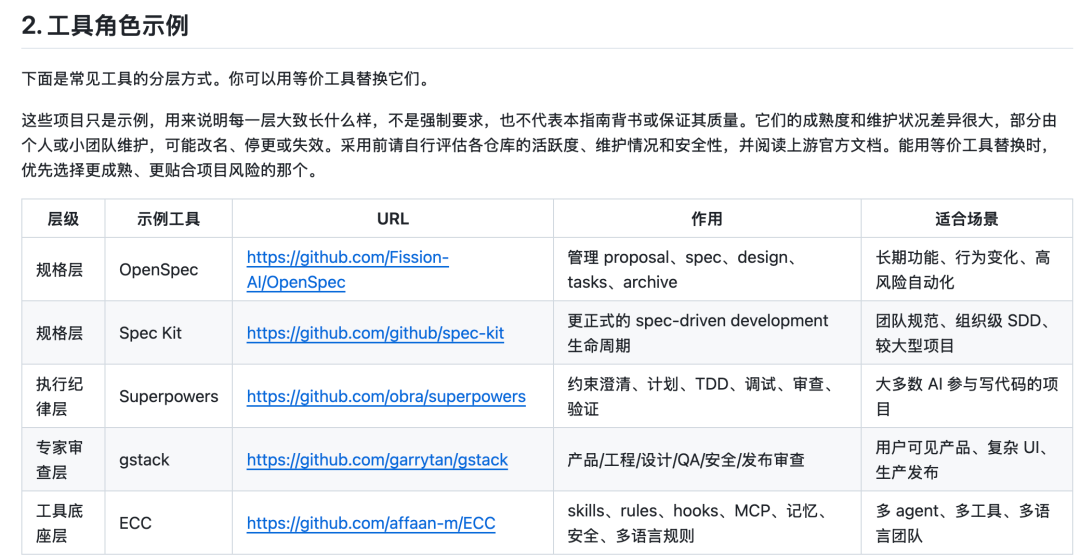Select the '工具底座层' level cell

pos(63,523)
